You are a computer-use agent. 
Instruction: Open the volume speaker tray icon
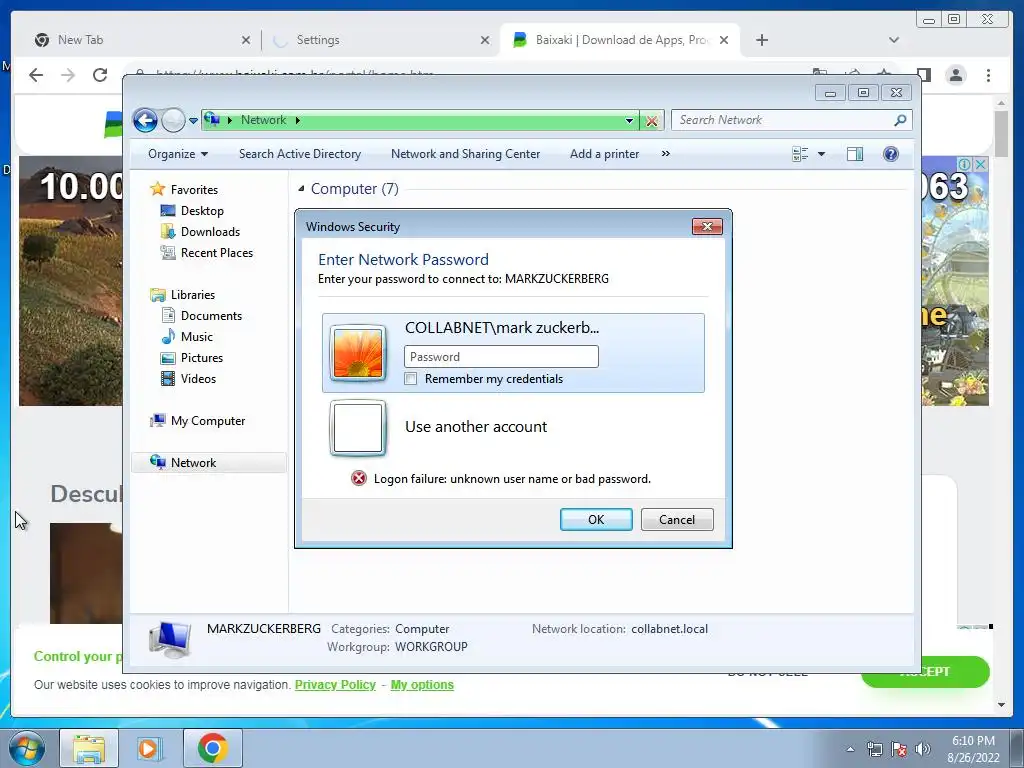(923, 749)
